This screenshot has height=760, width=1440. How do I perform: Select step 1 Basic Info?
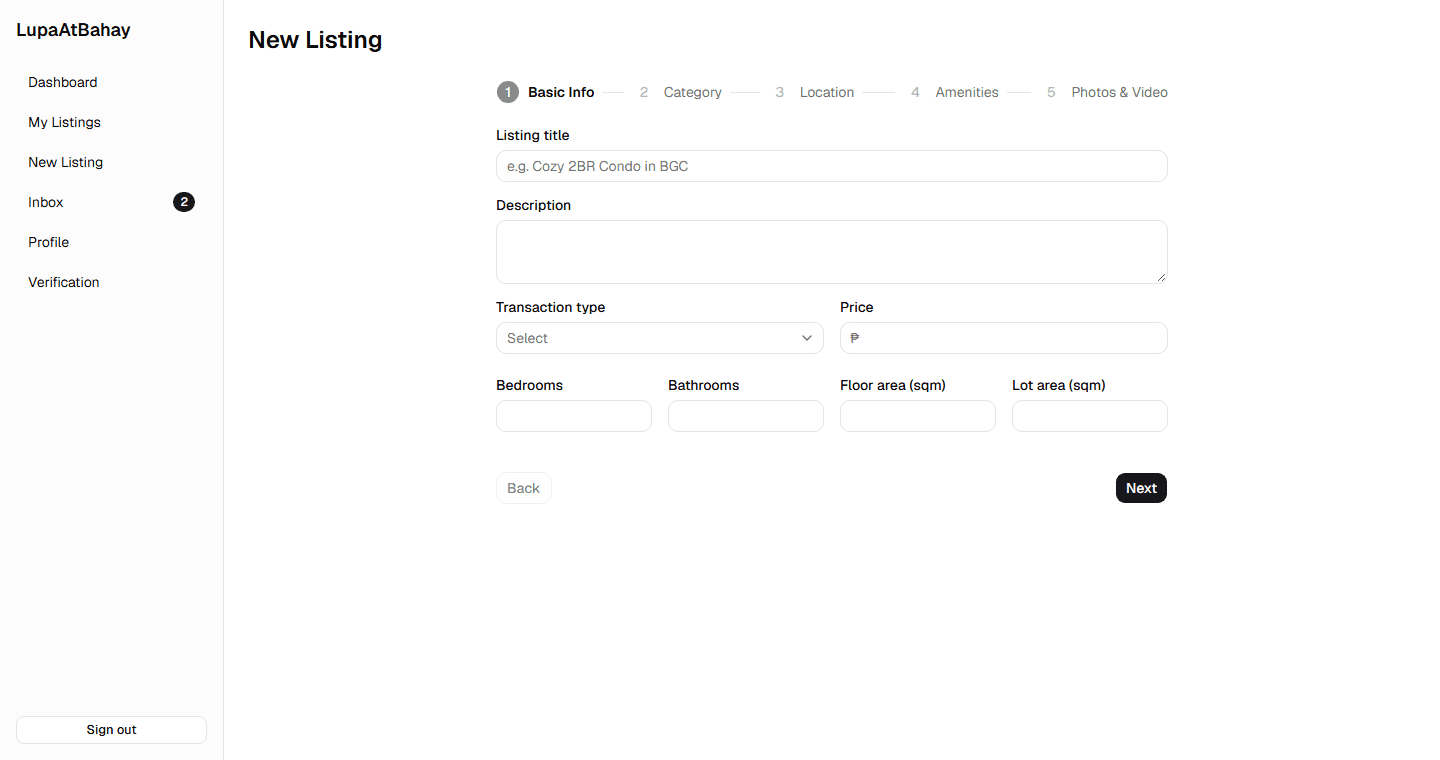(x=546, y=92)
